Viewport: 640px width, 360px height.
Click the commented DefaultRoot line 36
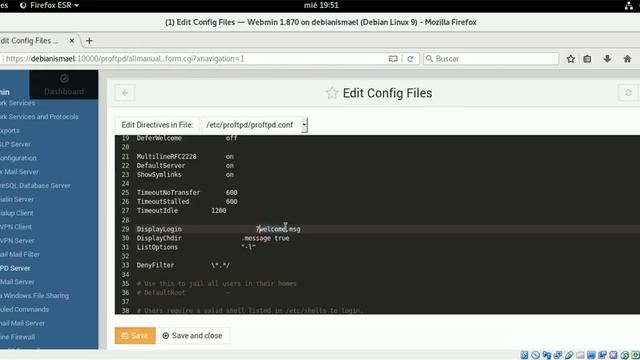click(183, 292)
